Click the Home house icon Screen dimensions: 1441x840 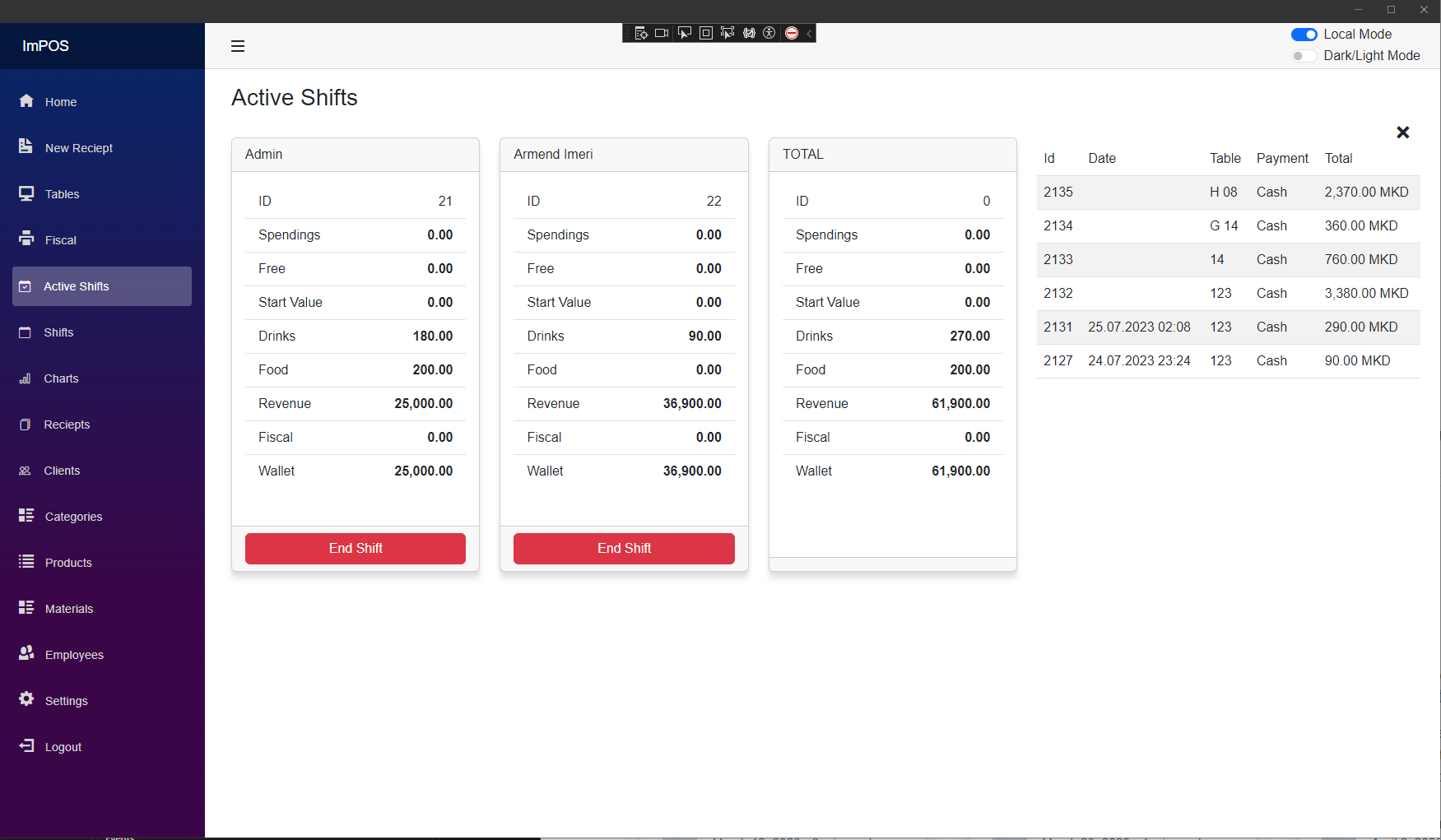(26, 100)
